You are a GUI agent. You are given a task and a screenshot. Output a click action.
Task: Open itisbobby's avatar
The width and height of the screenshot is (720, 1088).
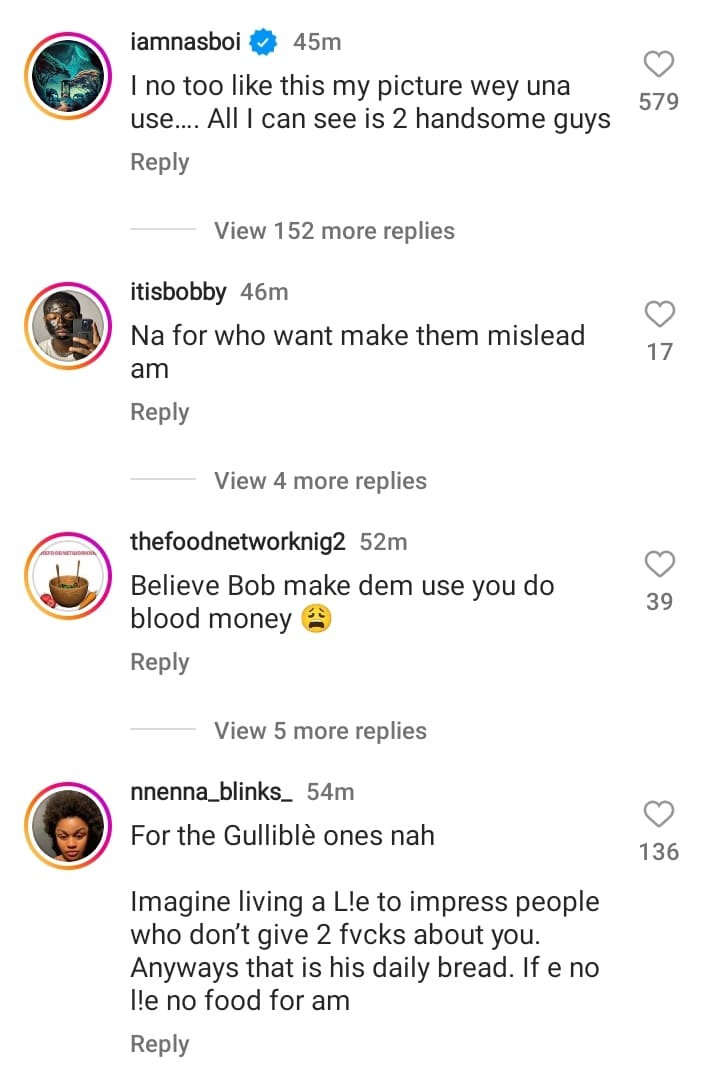tap(65, 324)
